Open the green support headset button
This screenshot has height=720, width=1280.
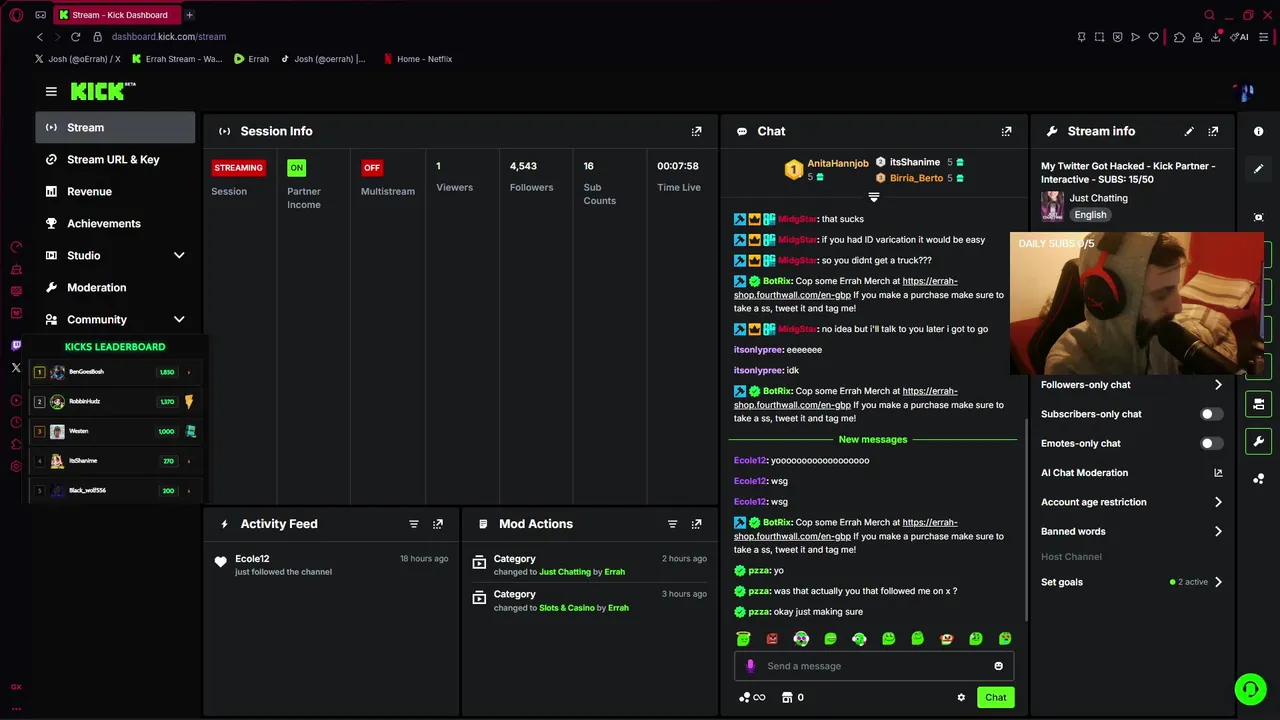pyautogui.click(x=1250, y=689)
